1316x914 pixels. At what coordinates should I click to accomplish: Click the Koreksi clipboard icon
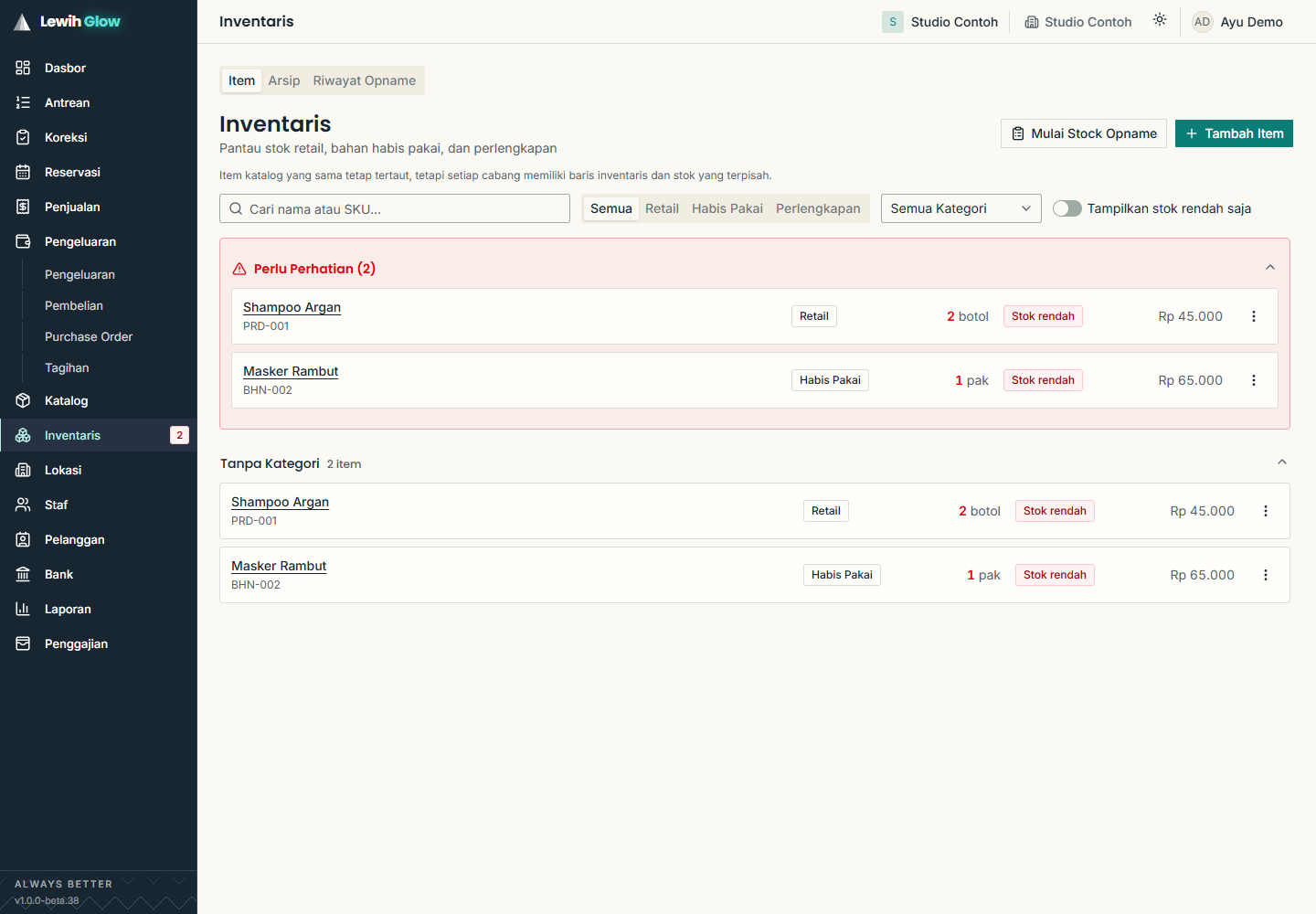pyautogui.click(x=23, y=137)
